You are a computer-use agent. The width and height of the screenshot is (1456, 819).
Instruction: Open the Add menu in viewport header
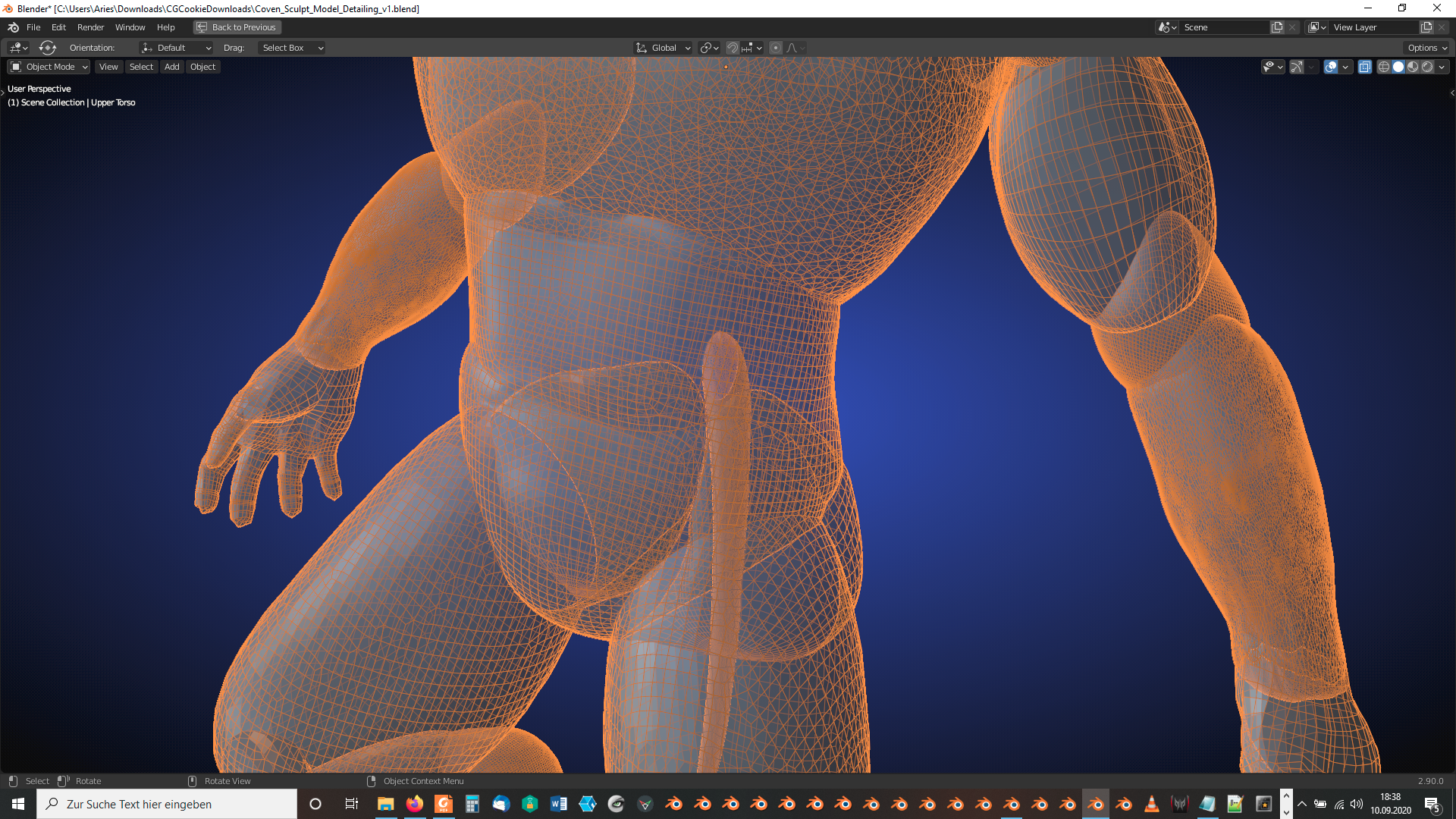(x=172, y=67)
